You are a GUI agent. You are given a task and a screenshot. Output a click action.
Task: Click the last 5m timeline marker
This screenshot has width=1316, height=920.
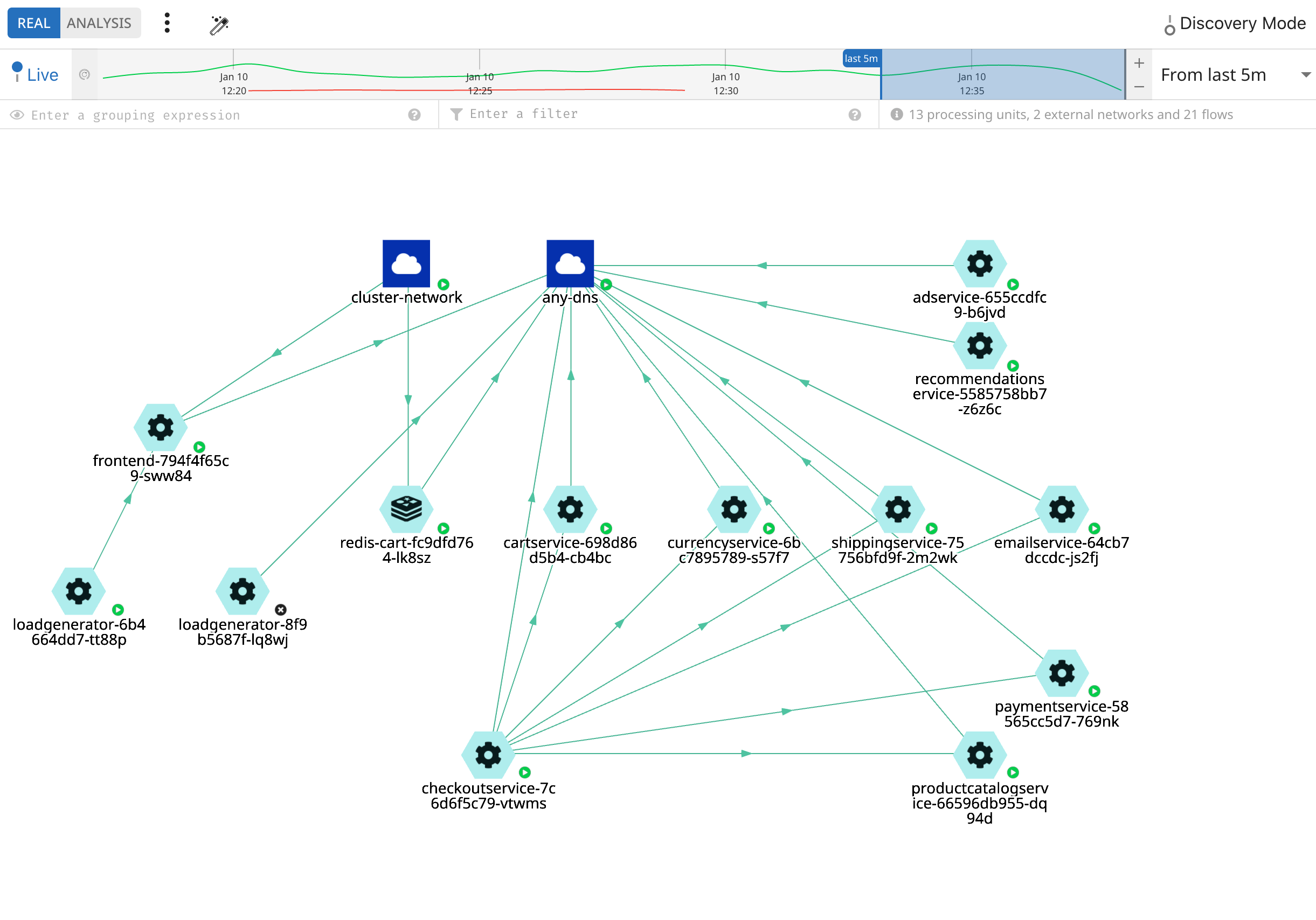(861, 58)
